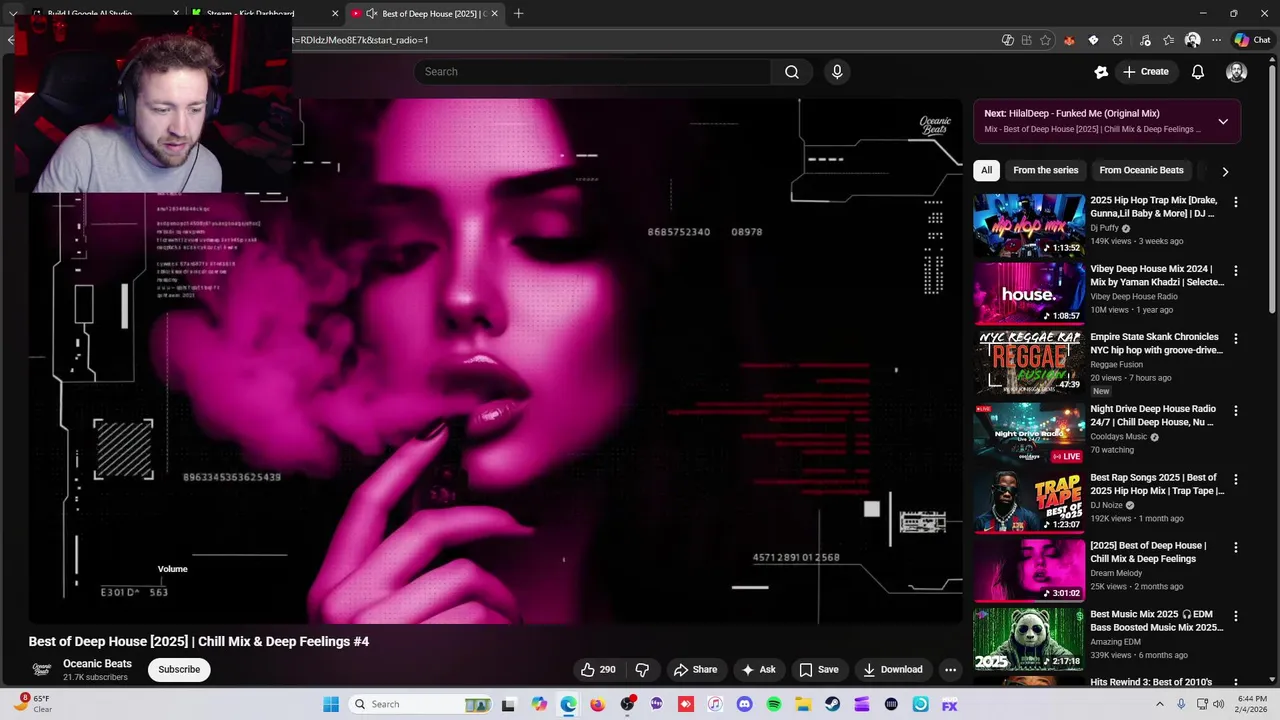
Task: Open MetaMask fox extension icon
Action: point(1069,40)
